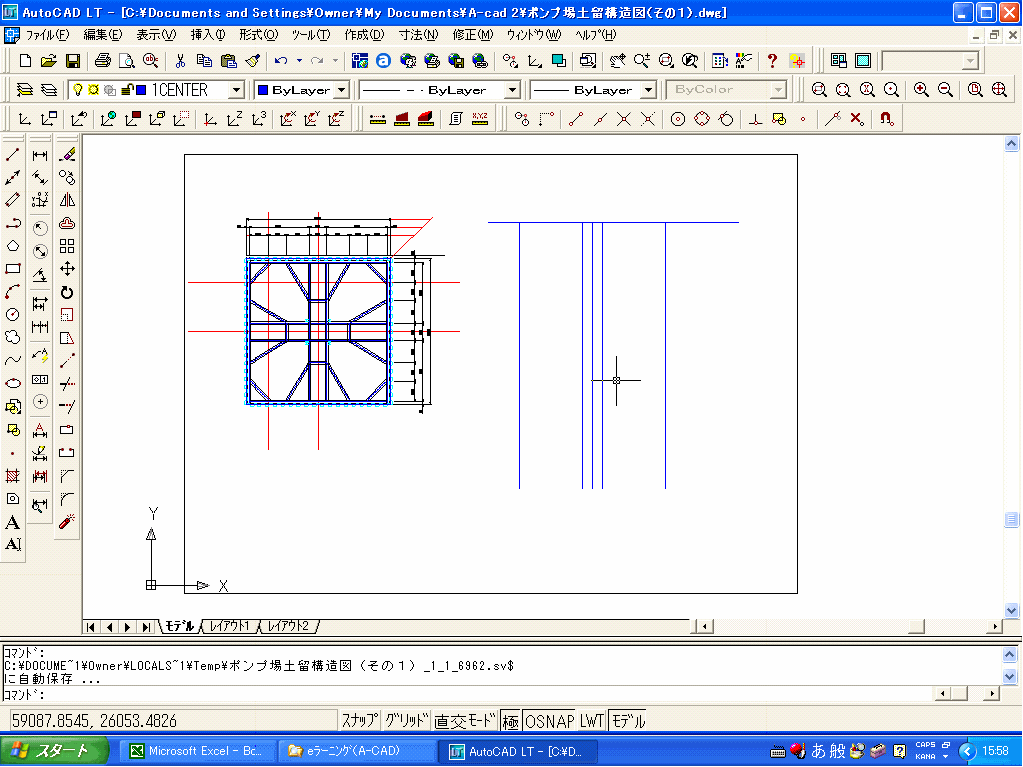Toggle LWT lineweight display
Viewport: 1023px width, 767px height.
tap(592, 721)
